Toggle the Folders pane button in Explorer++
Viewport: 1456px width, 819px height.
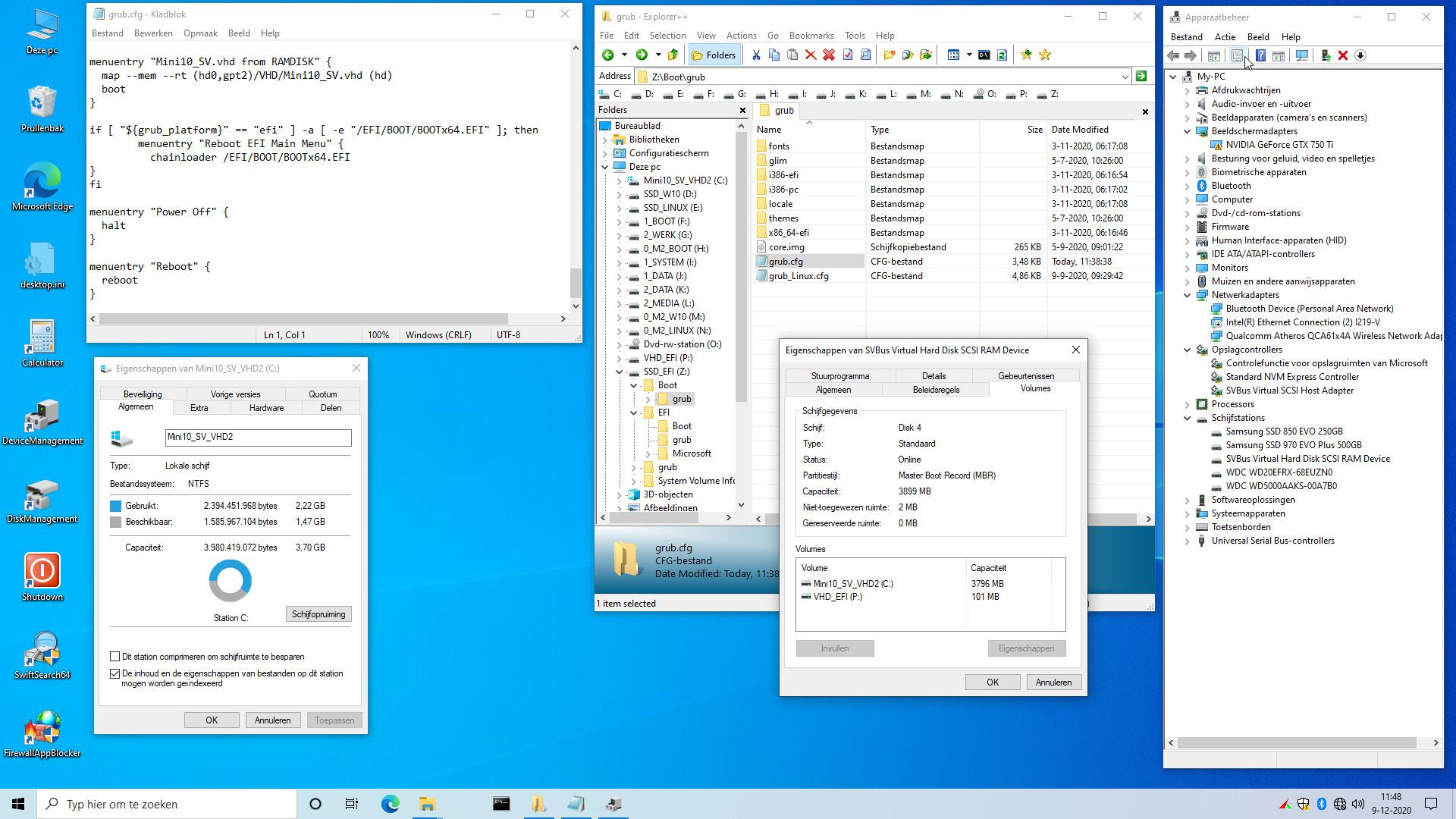coord(714,55)
